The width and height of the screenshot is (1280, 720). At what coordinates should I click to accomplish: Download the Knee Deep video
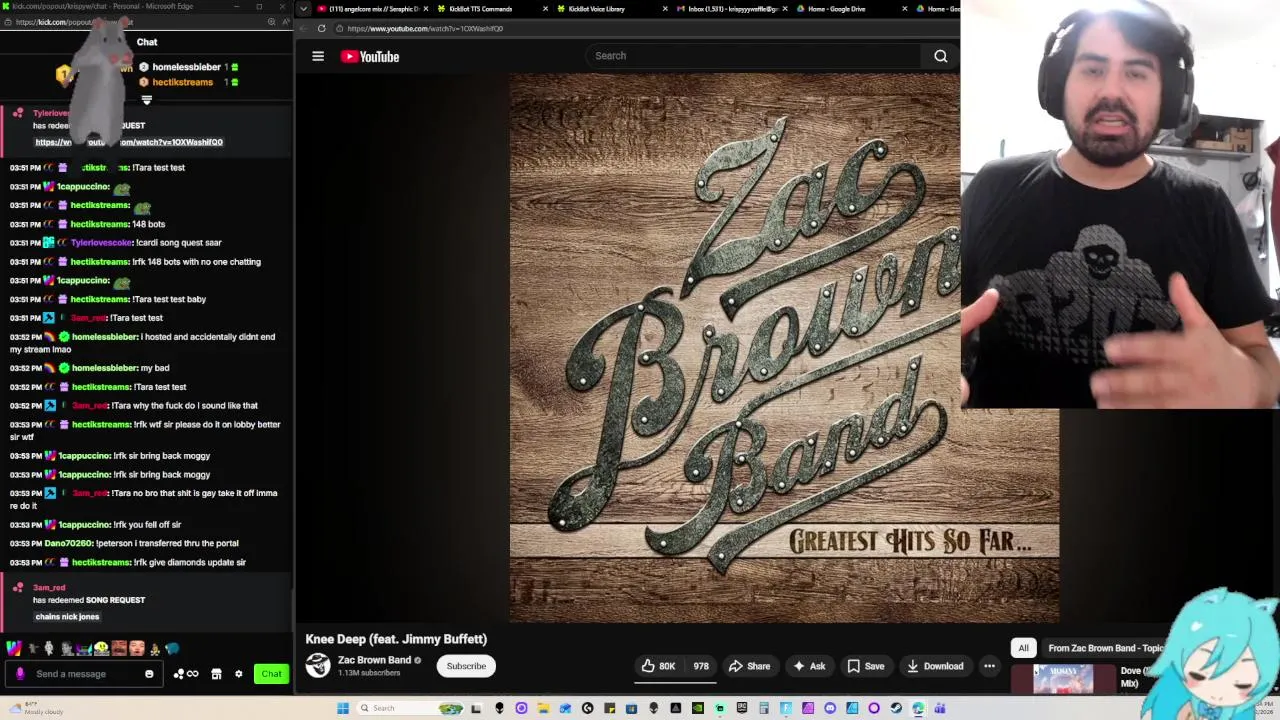pyautogui.click(x=935, y=666)
